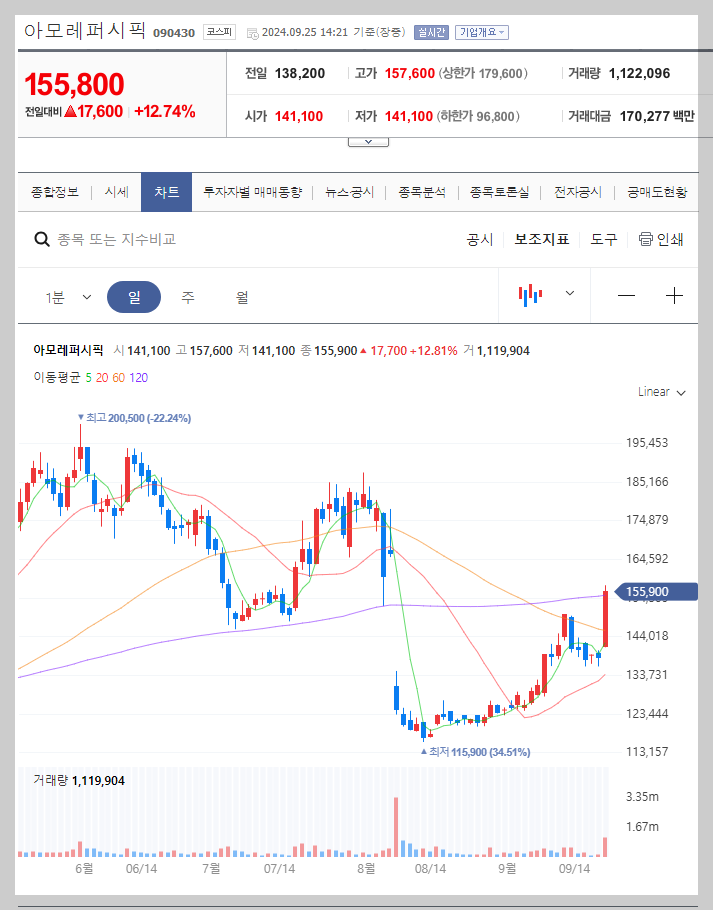Screen dimensions: 713x910
Task: Zoom out the chart with the minus icon
Action: [x=626, y=294]
